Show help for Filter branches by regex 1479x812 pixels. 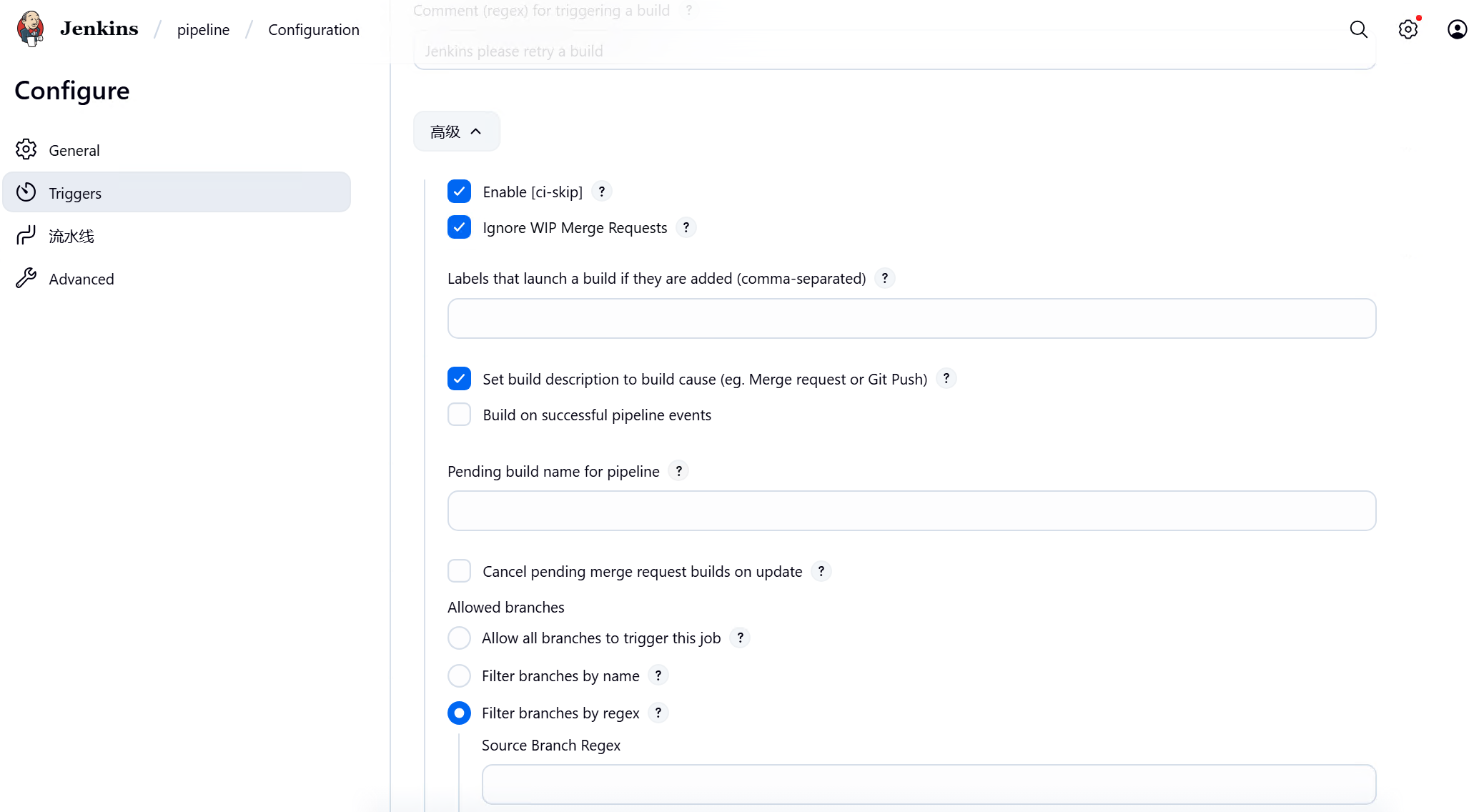[x=658, y=713]
